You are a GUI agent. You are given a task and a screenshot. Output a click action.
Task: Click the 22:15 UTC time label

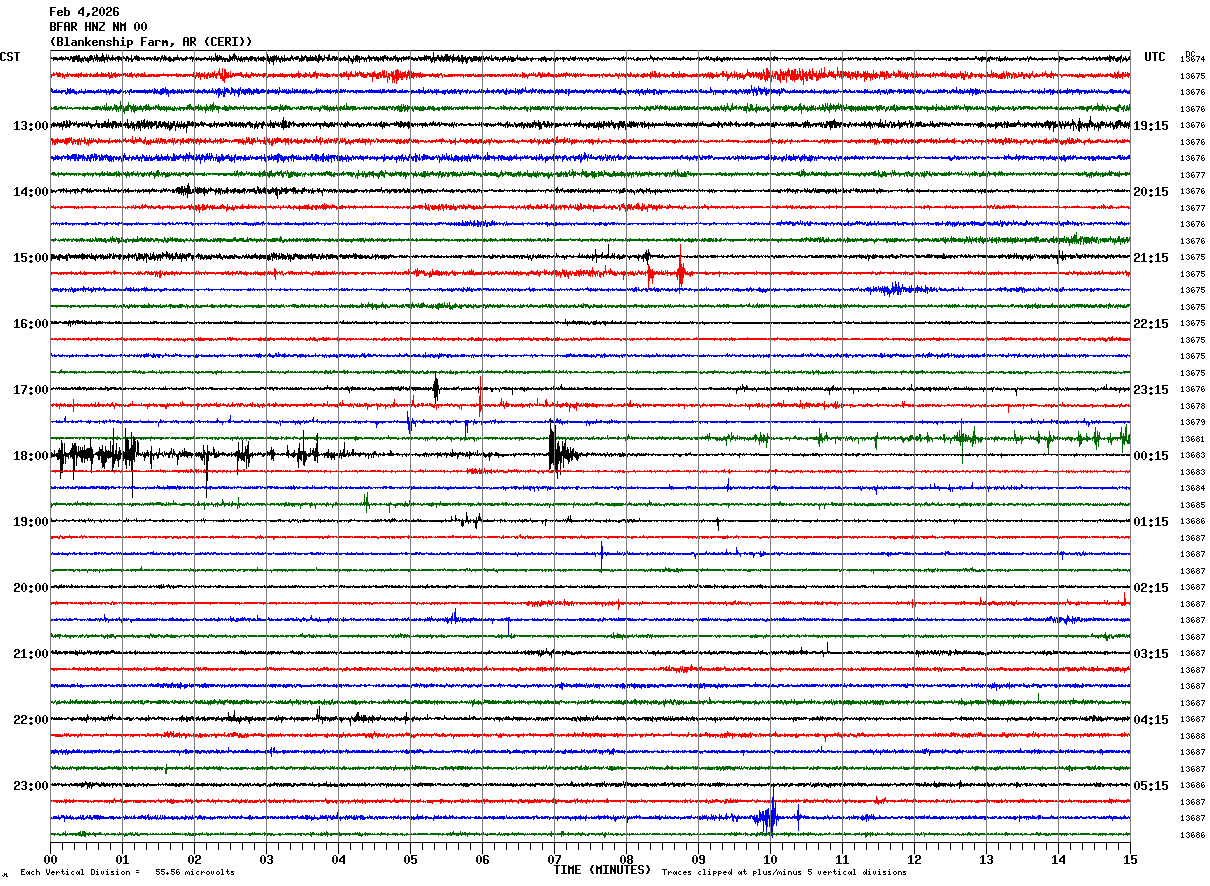click(x=1151, y=324)
